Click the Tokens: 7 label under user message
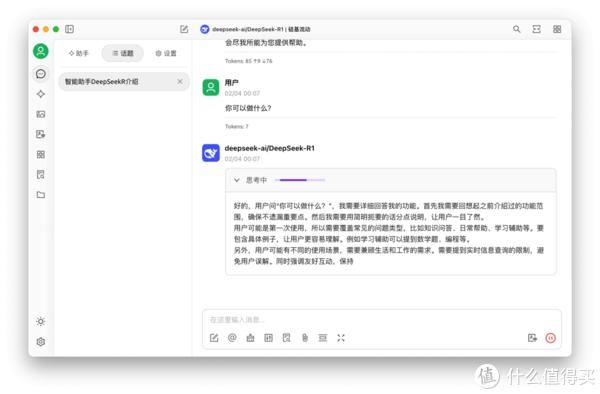 [x=236, y=126]
